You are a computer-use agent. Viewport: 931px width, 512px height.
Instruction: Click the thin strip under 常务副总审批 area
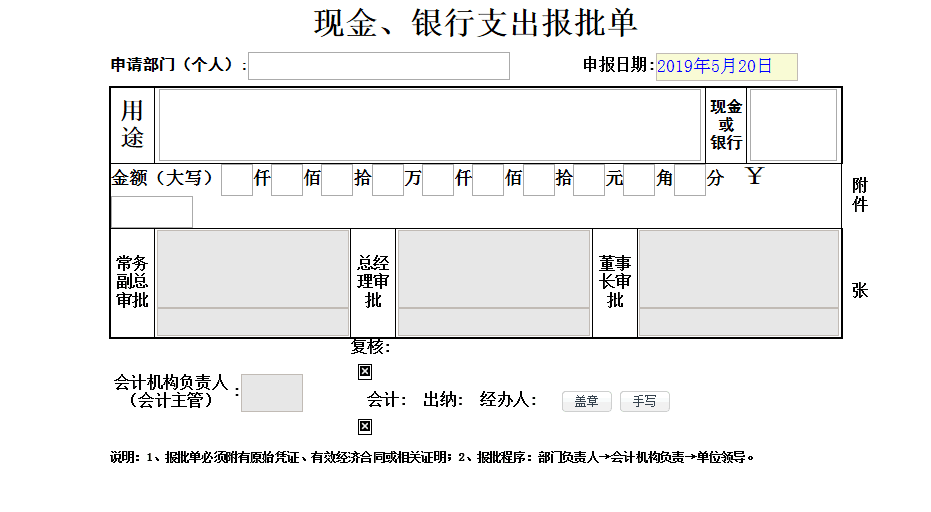253,322
